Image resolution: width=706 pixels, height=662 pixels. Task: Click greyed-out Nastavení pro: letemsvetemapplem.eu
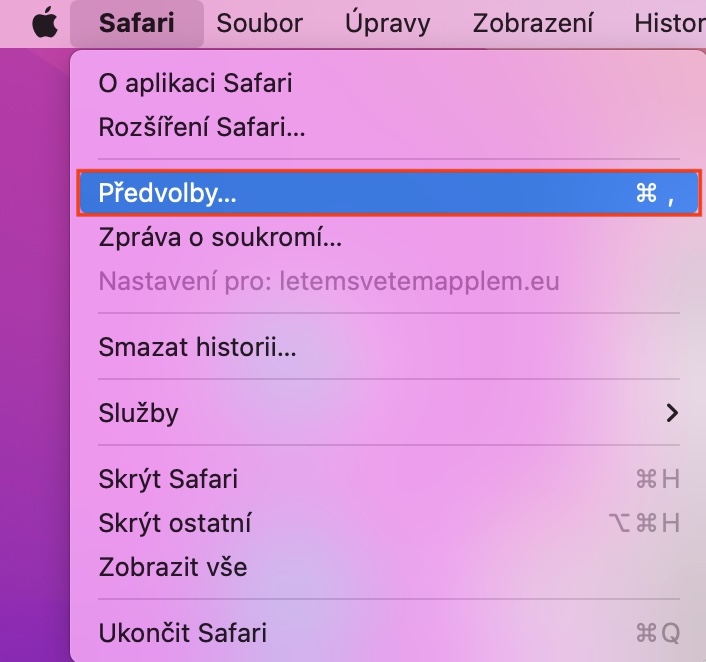click(x=328, y=281)
